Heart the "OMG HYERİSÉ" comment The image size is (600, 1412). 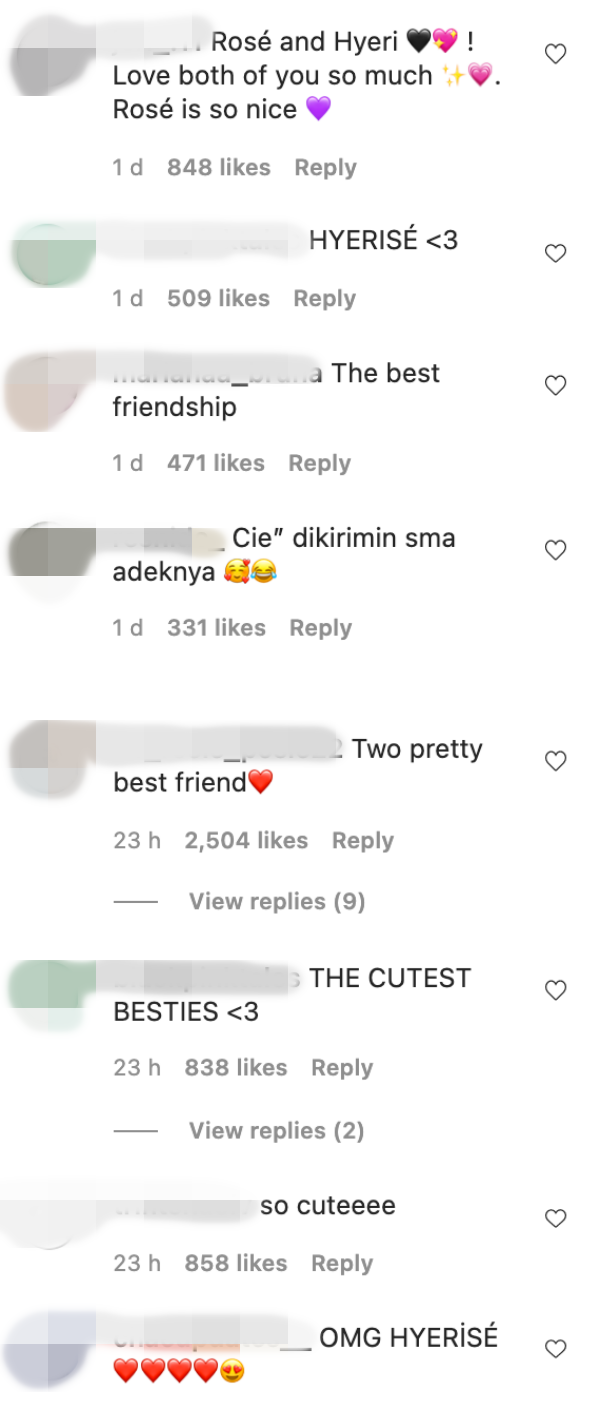click(555, 1350)
